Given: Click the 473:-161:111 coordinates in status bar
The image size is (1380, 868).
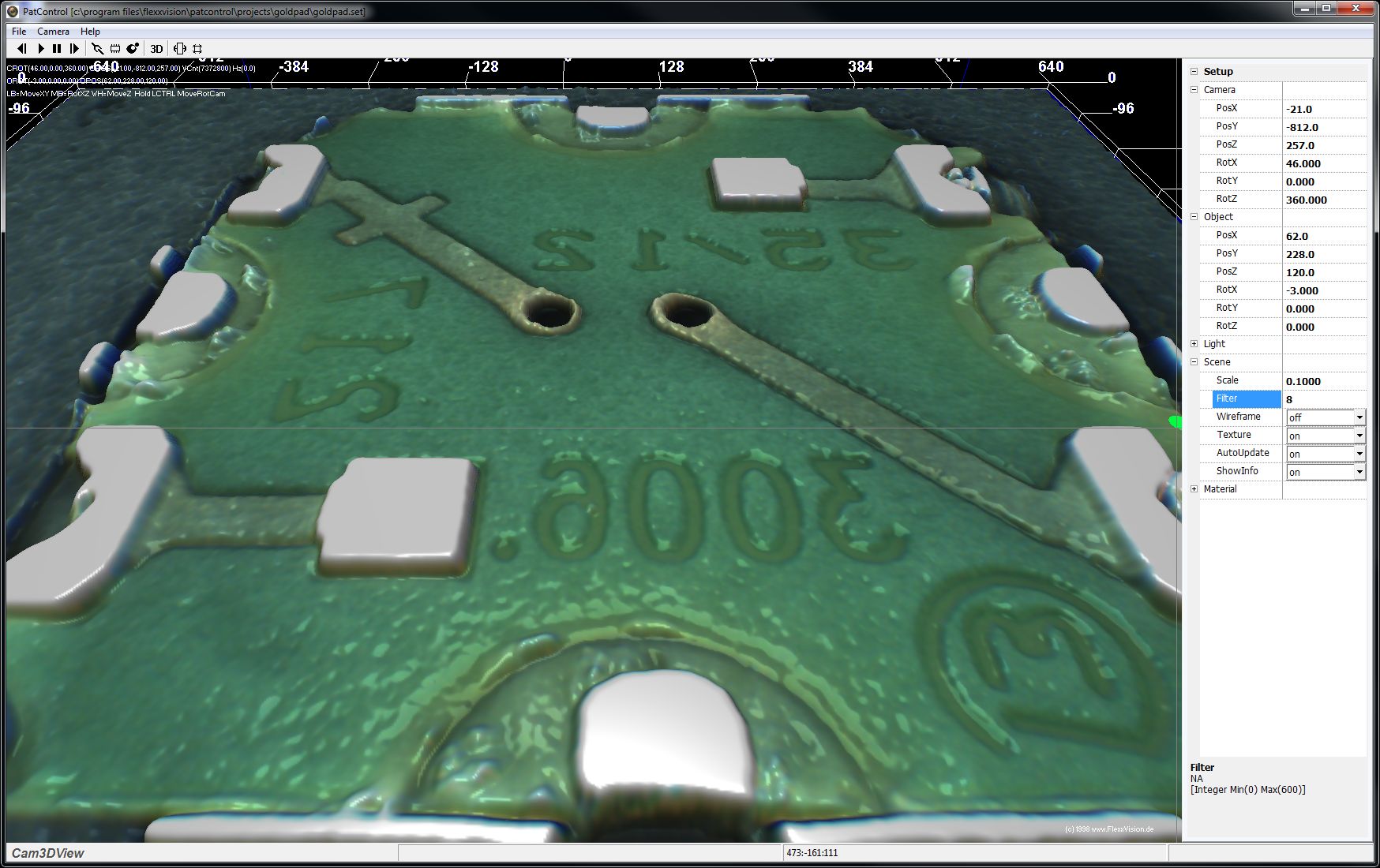Looking at the screenshot, I should tap(812, 853).
